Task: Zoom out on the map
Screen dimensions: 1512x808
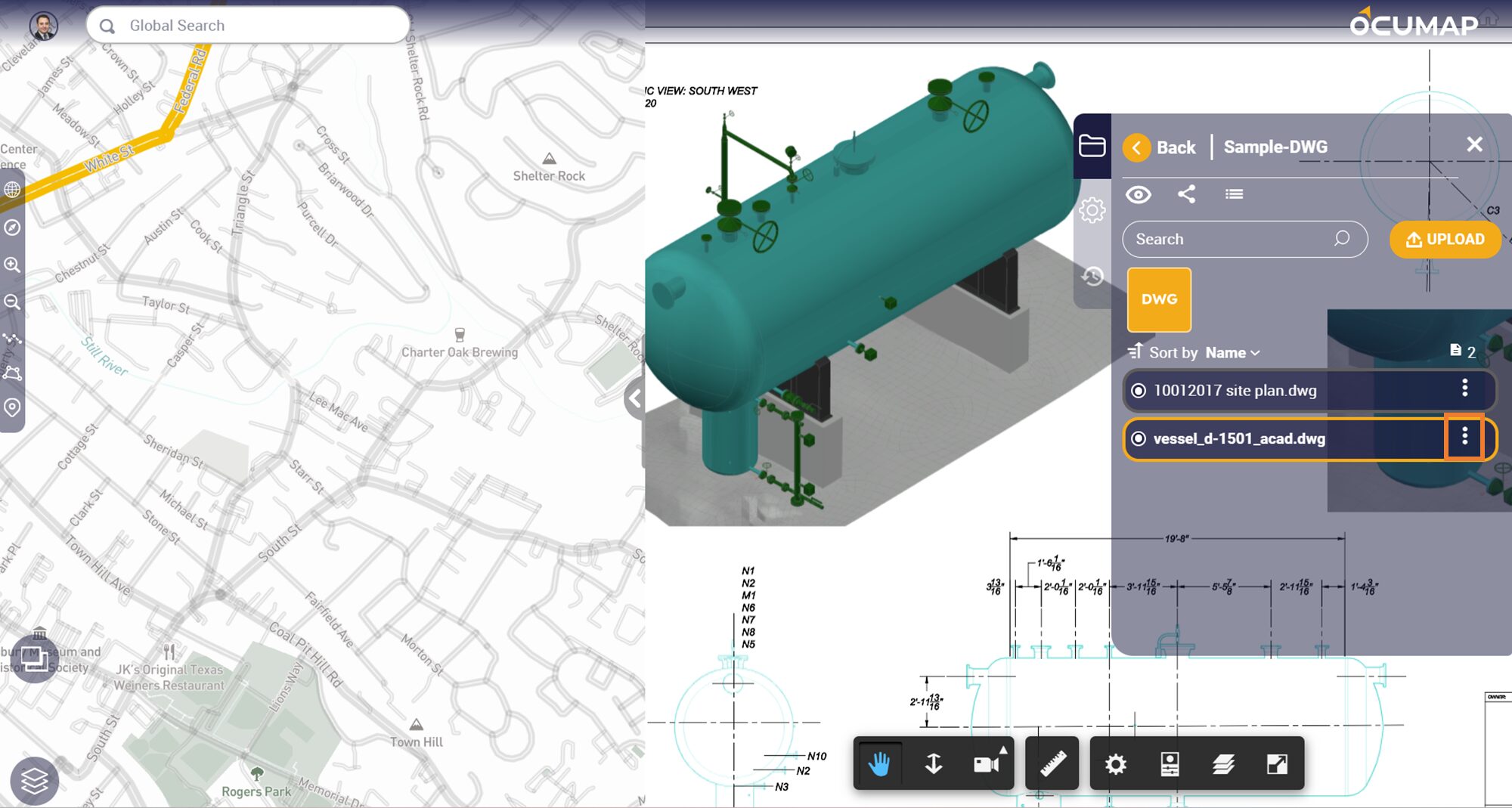Action: point(12,302)
